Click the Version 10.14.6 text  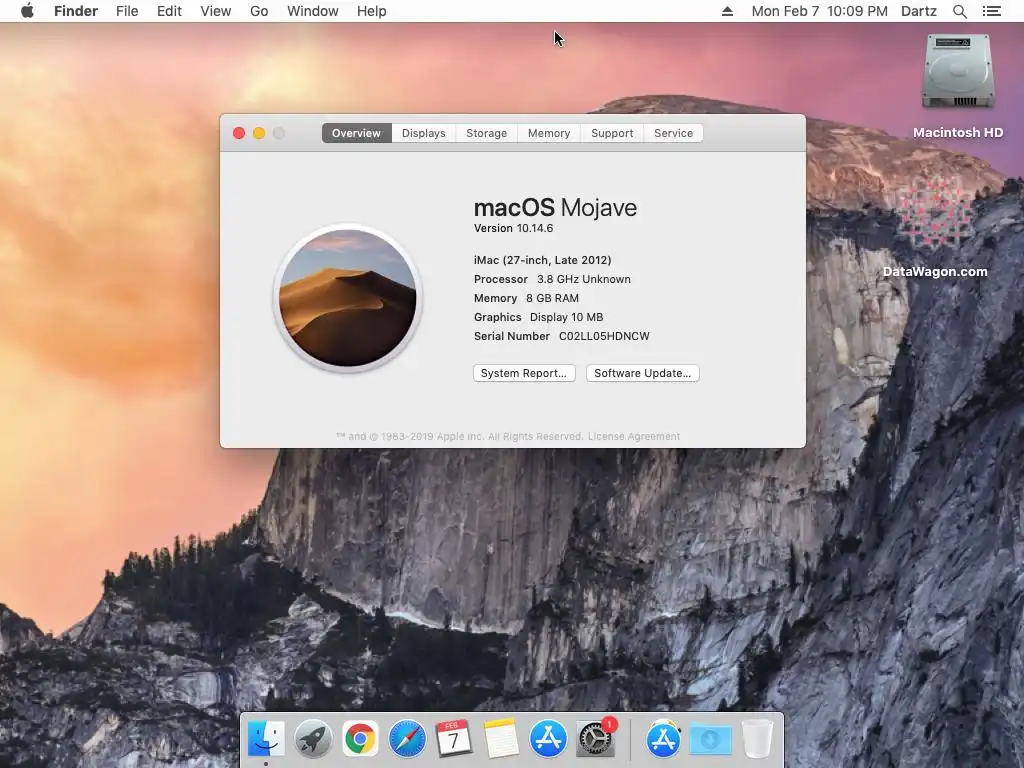click(513, 228)
